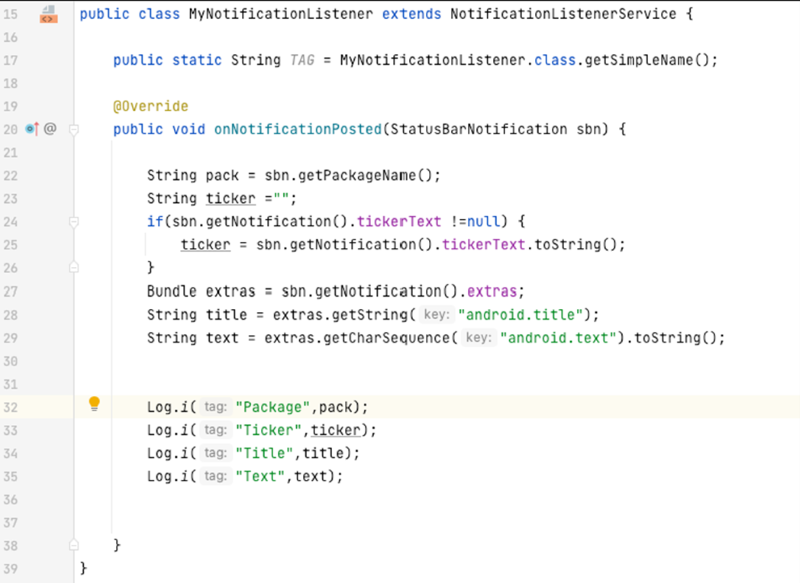Collapse the onNotificationPosted method body

click(x=73, y=129)
